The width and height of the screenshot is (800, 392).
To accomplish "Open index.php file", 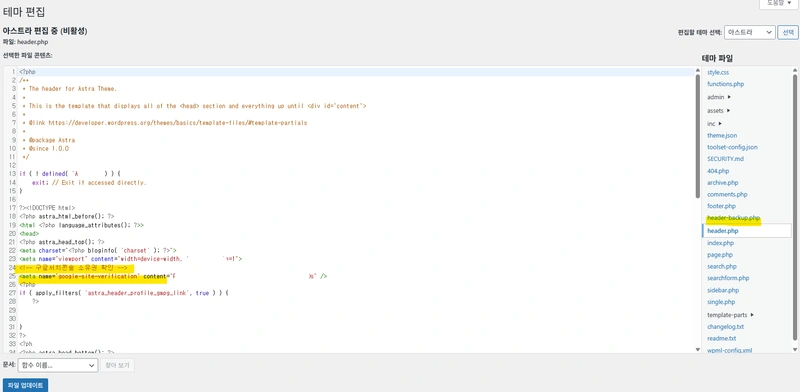I will (x=720, y=243).
